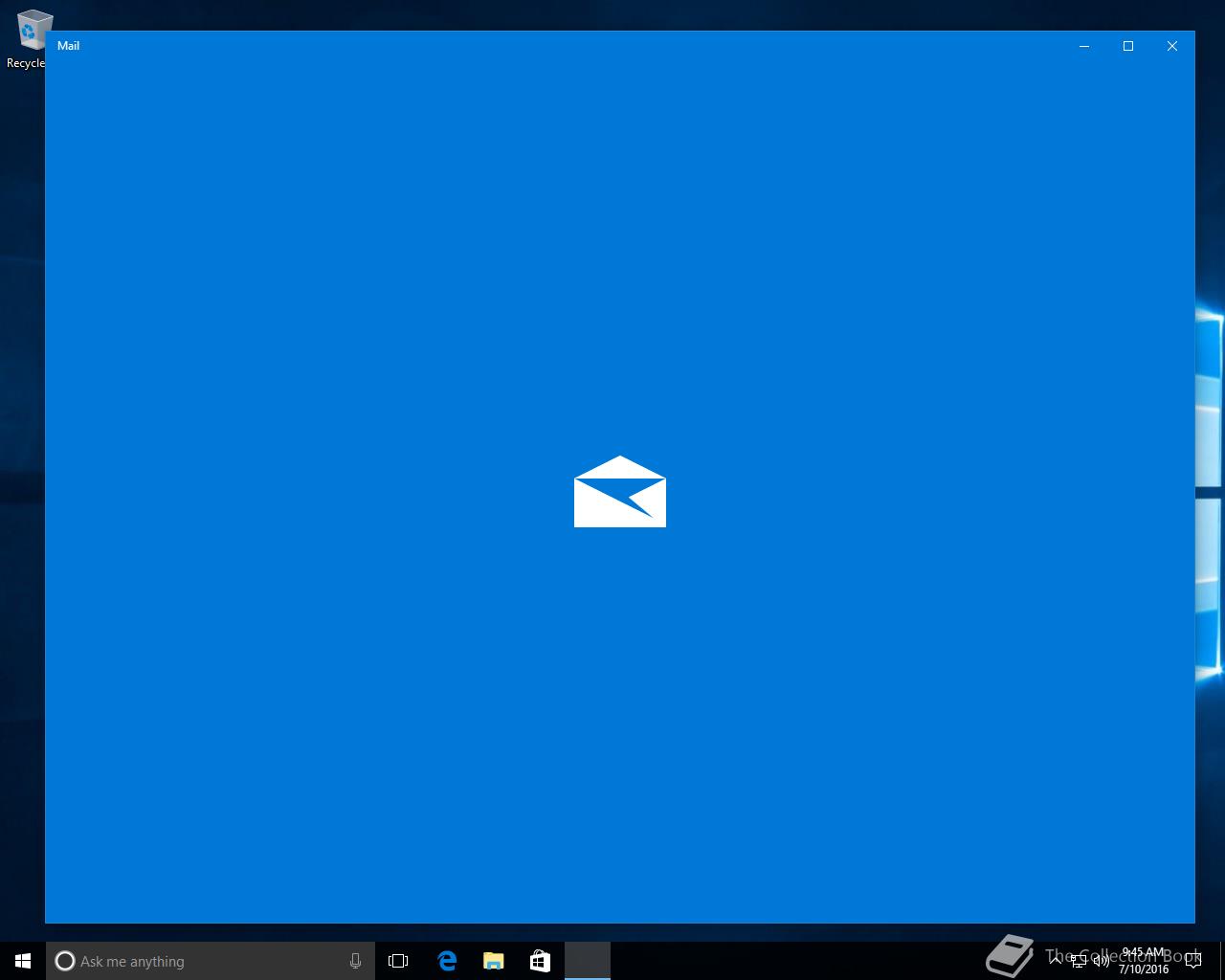Click the Show Desktop strip past the taskbar clock
The image size is (1225, 980).
coord(1222,961)
